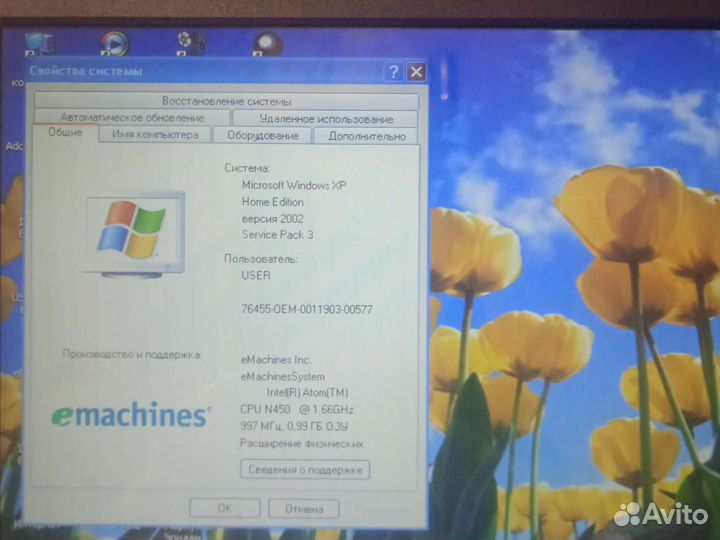Confirm with the OK button
Screen dimensions: 720x540
[x=225, y=508]
